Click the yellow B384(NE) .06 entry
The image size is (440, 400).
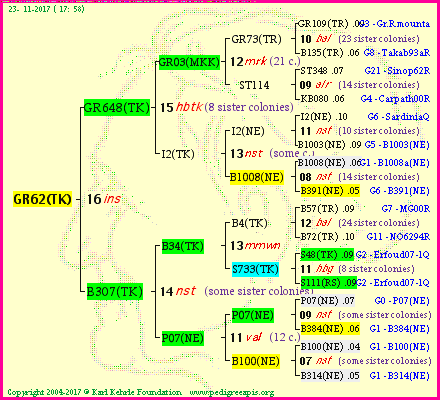[x=330, y=329]
